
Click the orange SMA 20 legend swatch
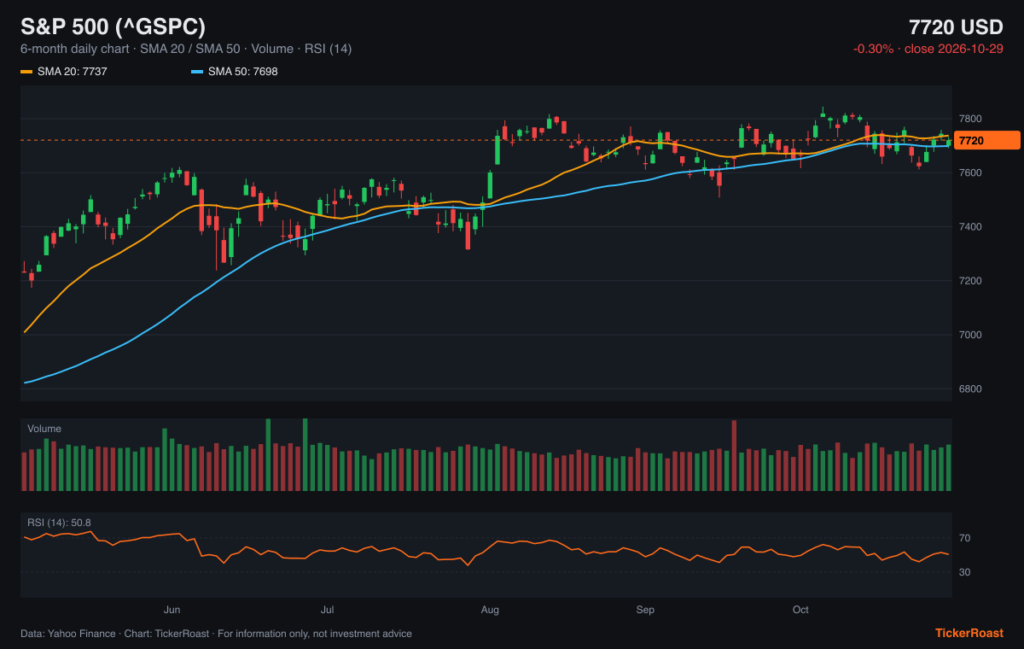(26, 72)
